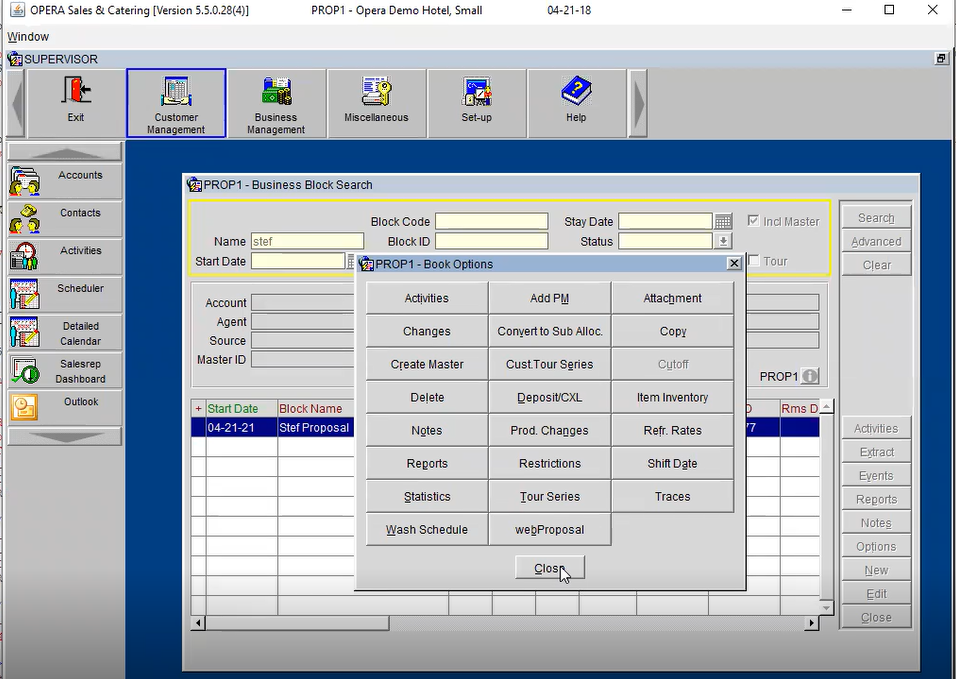956x679 pixels.
Task: Open the Status dropdown arrow
Action: (723, 241)
